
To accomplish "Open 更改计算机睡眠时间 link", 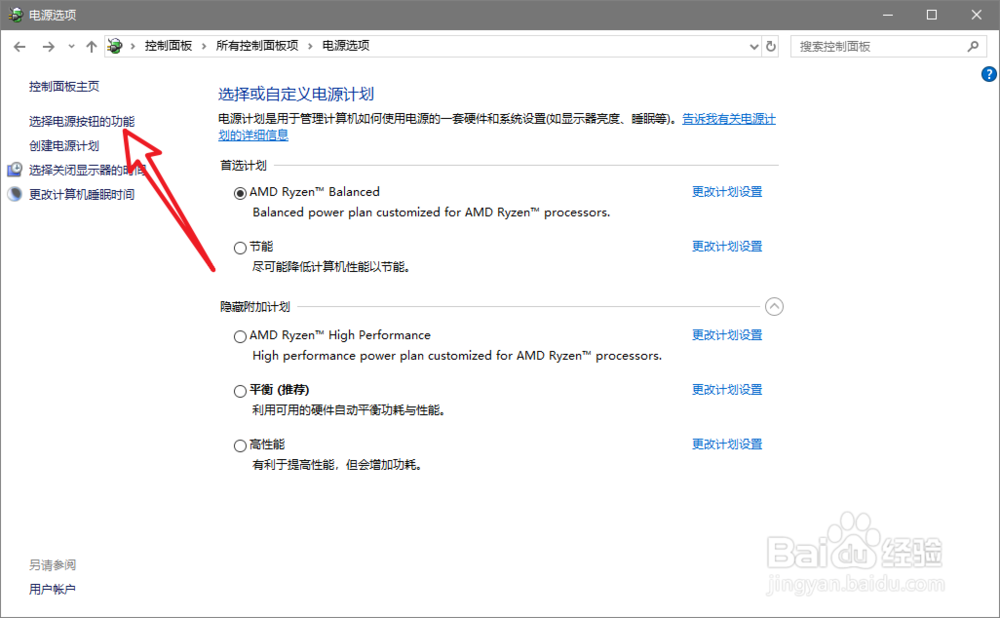I will pos(82,195).
